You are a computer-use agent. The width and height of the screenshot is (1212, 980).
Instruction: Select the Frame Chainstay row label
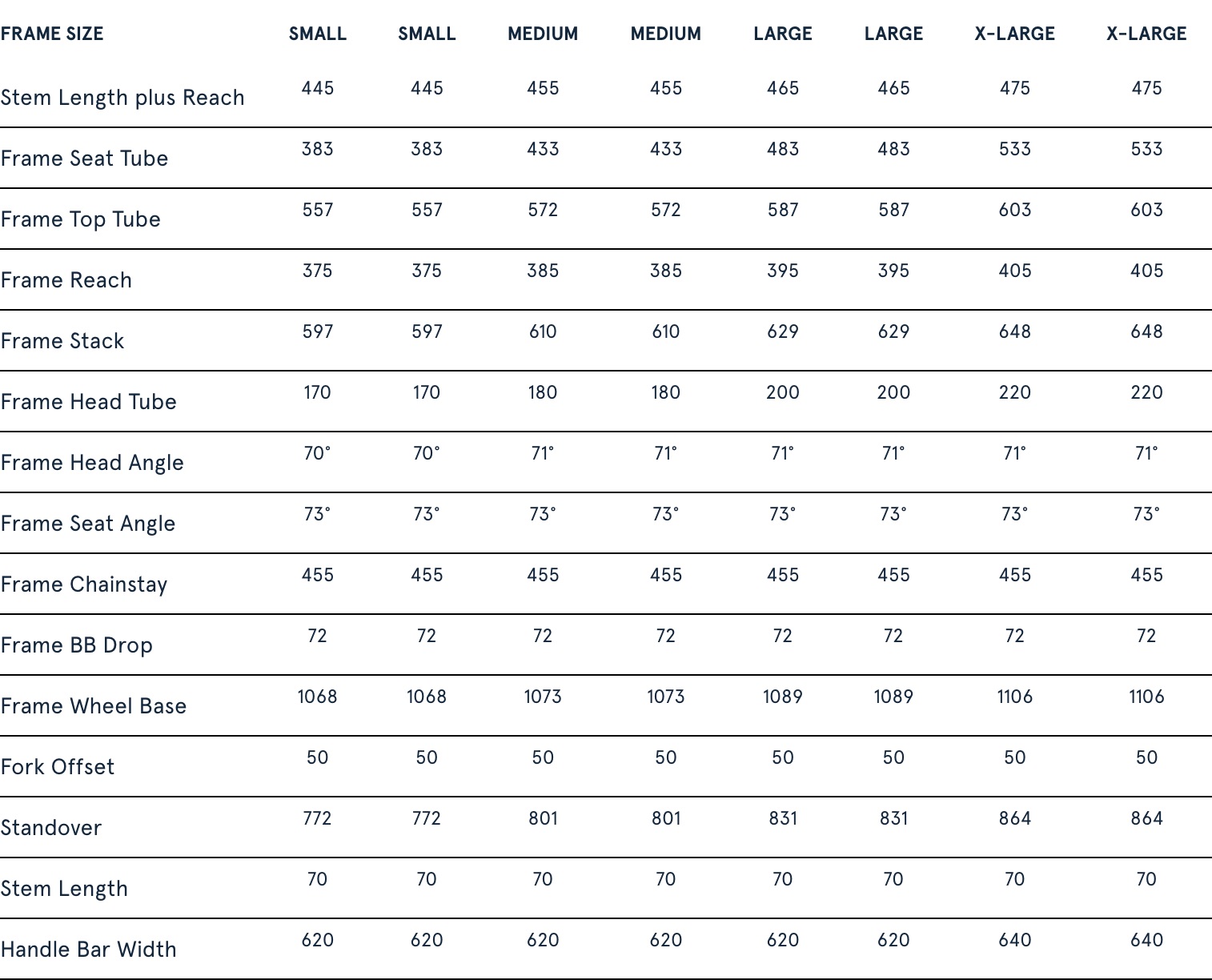(x=84, y=584)
